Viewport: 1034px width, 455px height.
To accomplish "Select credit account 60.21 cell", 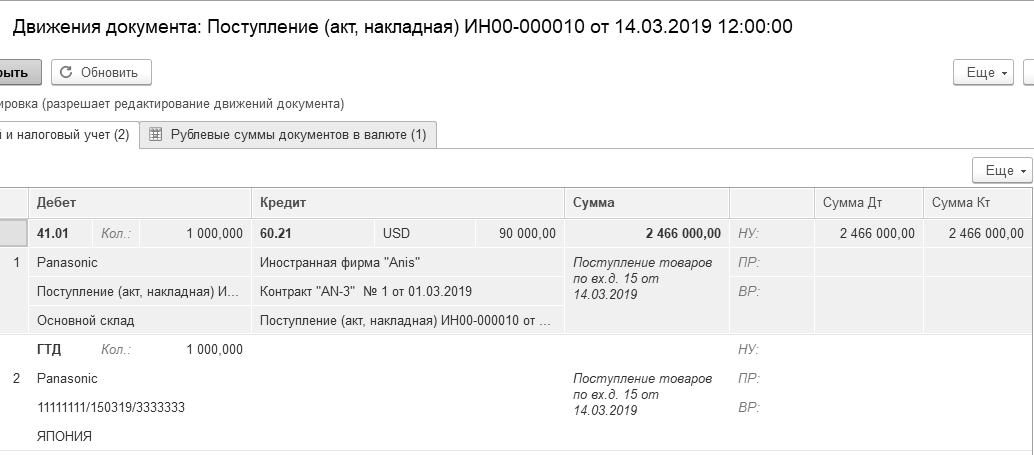I will coord(274,233).
